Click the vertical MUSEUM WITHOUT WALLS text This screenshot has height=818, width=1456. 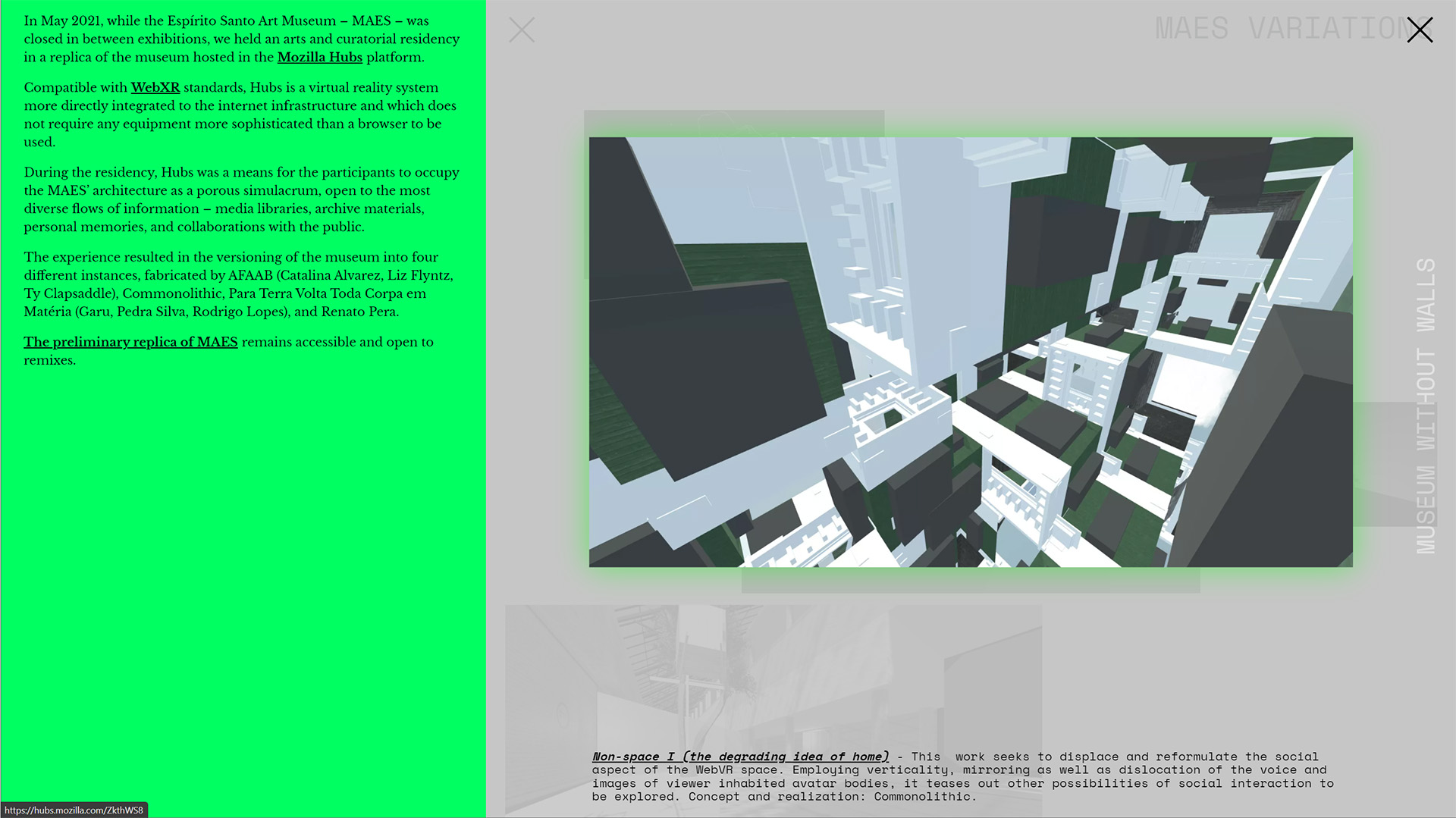click(x=1426, y=406)
